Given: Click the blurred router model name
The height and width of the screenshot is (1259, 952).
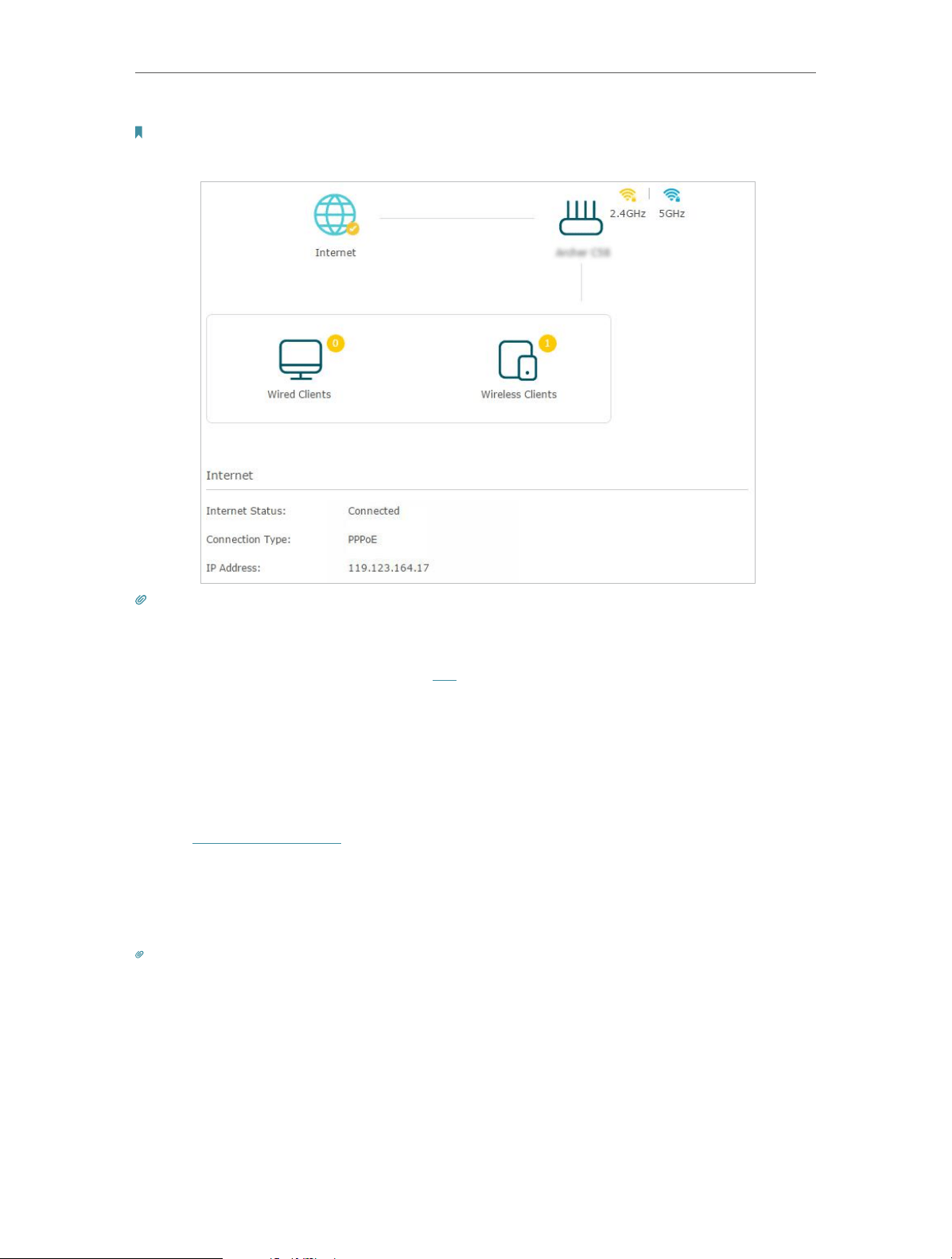Looking at the screenshot, I should (x=583, y=253).
